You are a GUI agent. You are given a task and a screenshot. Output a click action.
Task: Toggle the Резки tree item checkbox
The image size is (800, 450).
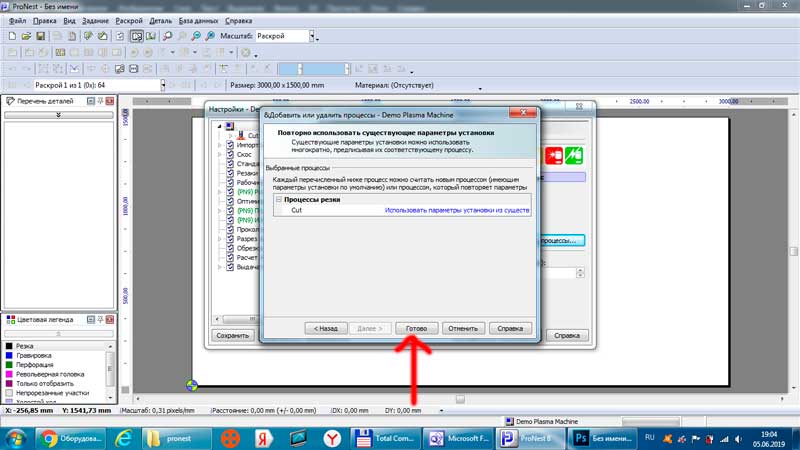tap(230, 173)
